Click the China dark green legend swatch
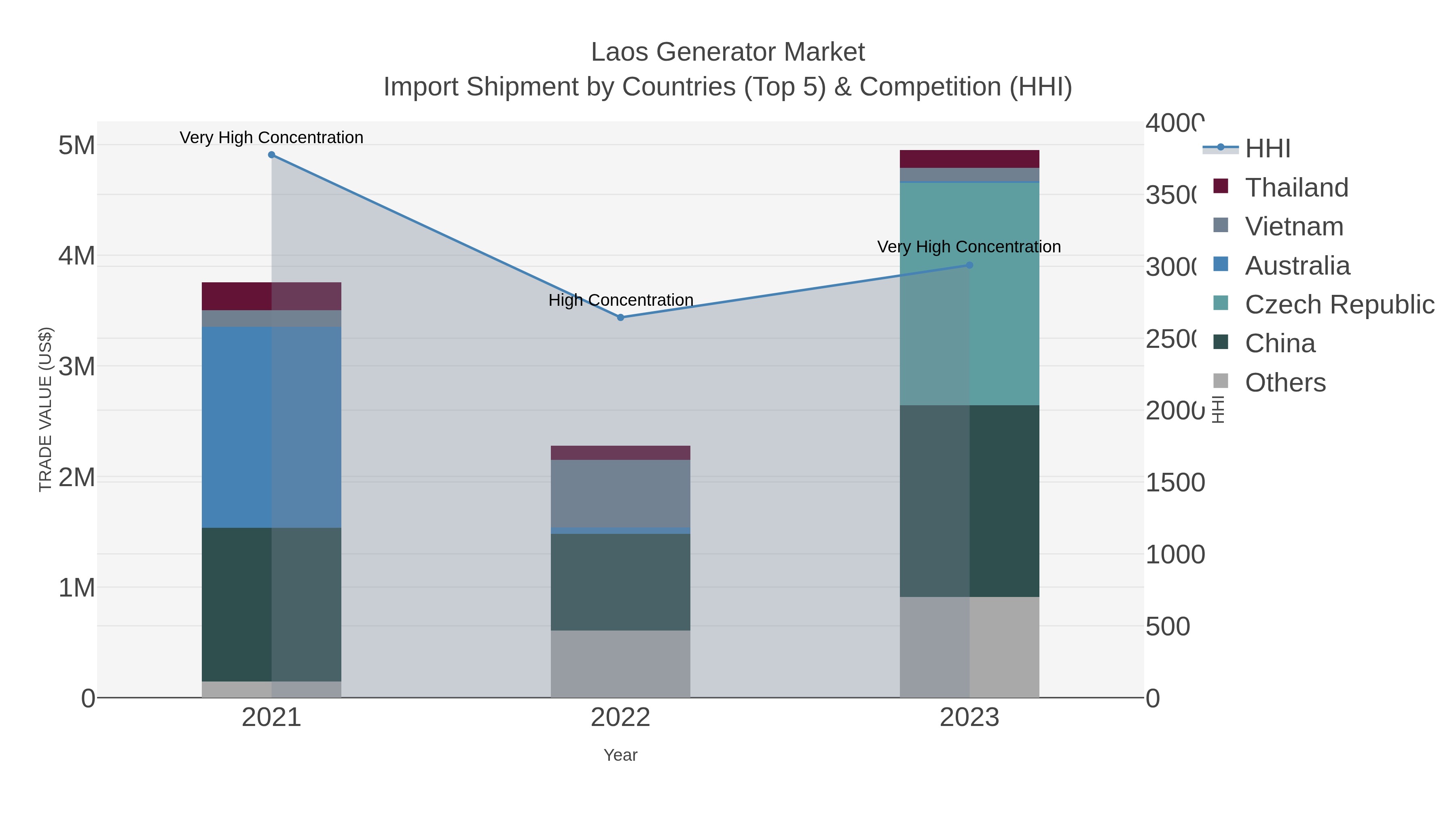The image size is (1456, 819). [x=1221, y=342]
